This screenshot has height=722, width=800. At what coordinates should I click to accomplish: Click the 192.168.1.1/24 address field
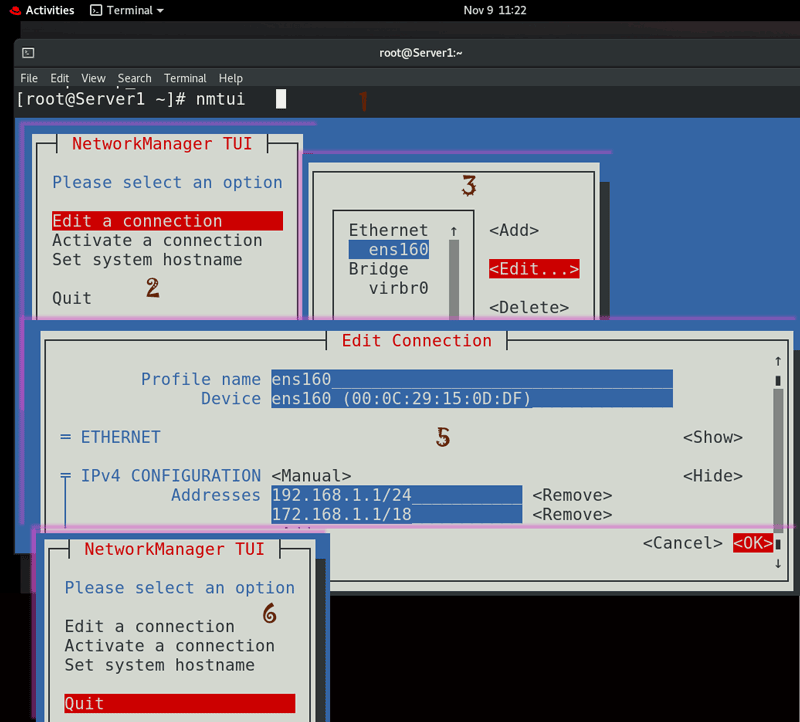click(396, 495)
